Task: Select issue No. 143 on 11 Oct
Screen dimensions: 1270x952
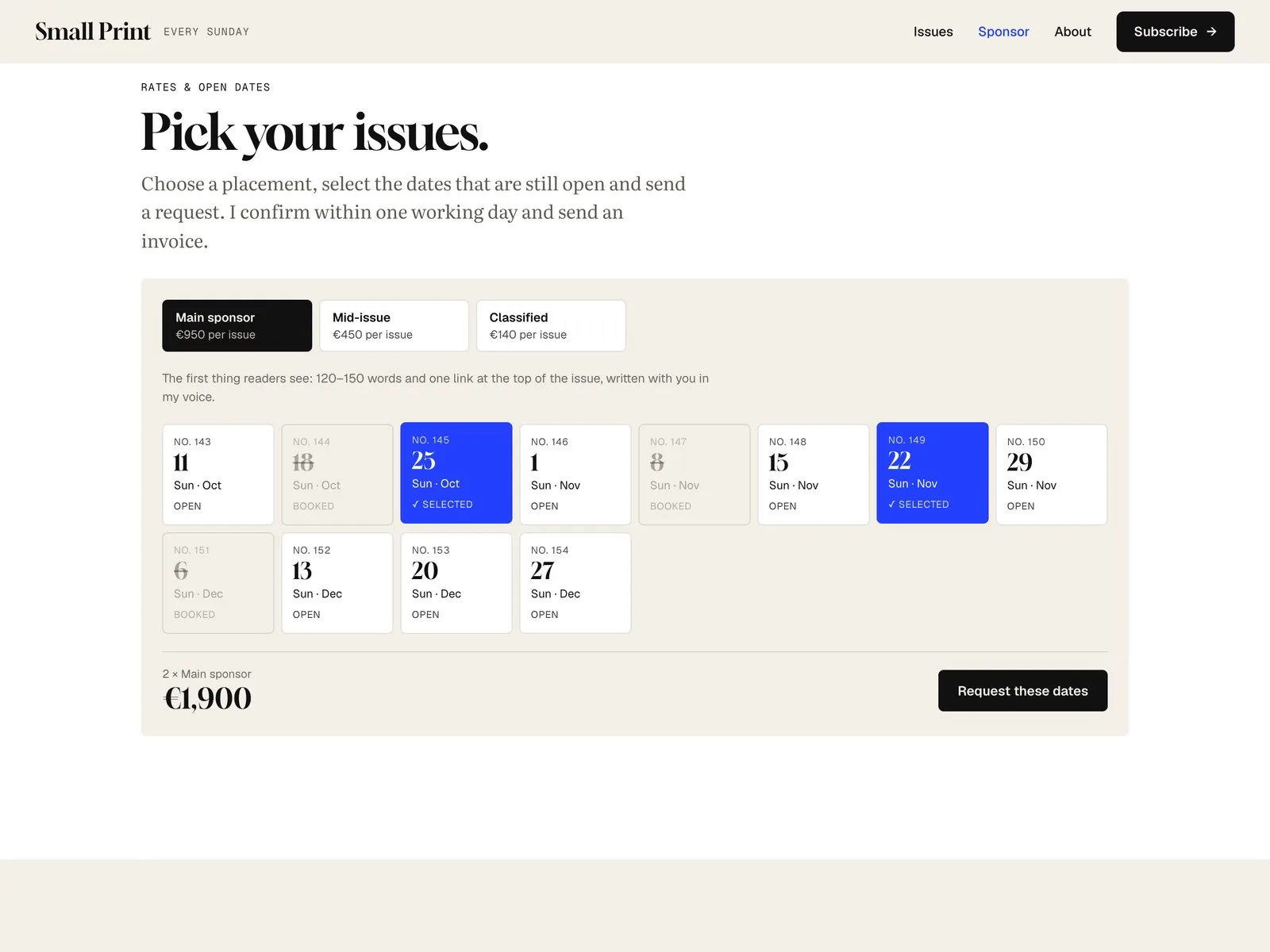Action: 218,474
